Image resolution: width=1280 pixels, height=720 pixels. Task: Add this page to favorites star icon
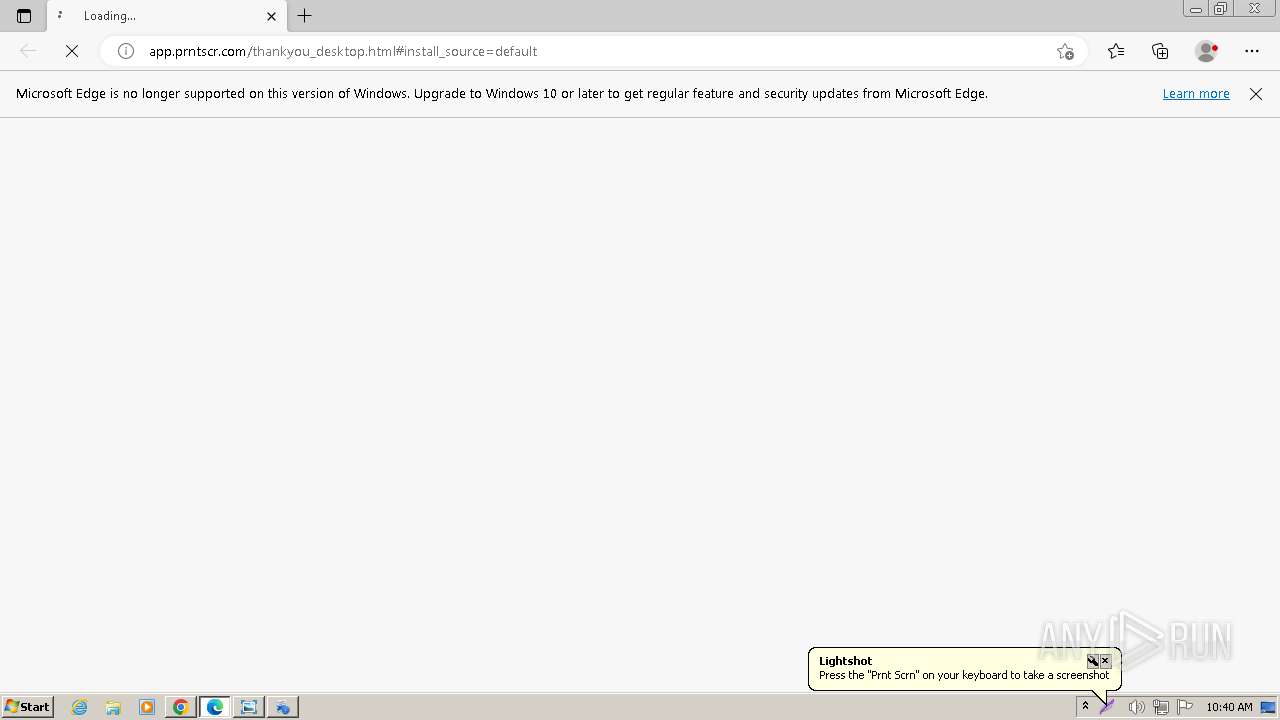(x=1065, y=51)
